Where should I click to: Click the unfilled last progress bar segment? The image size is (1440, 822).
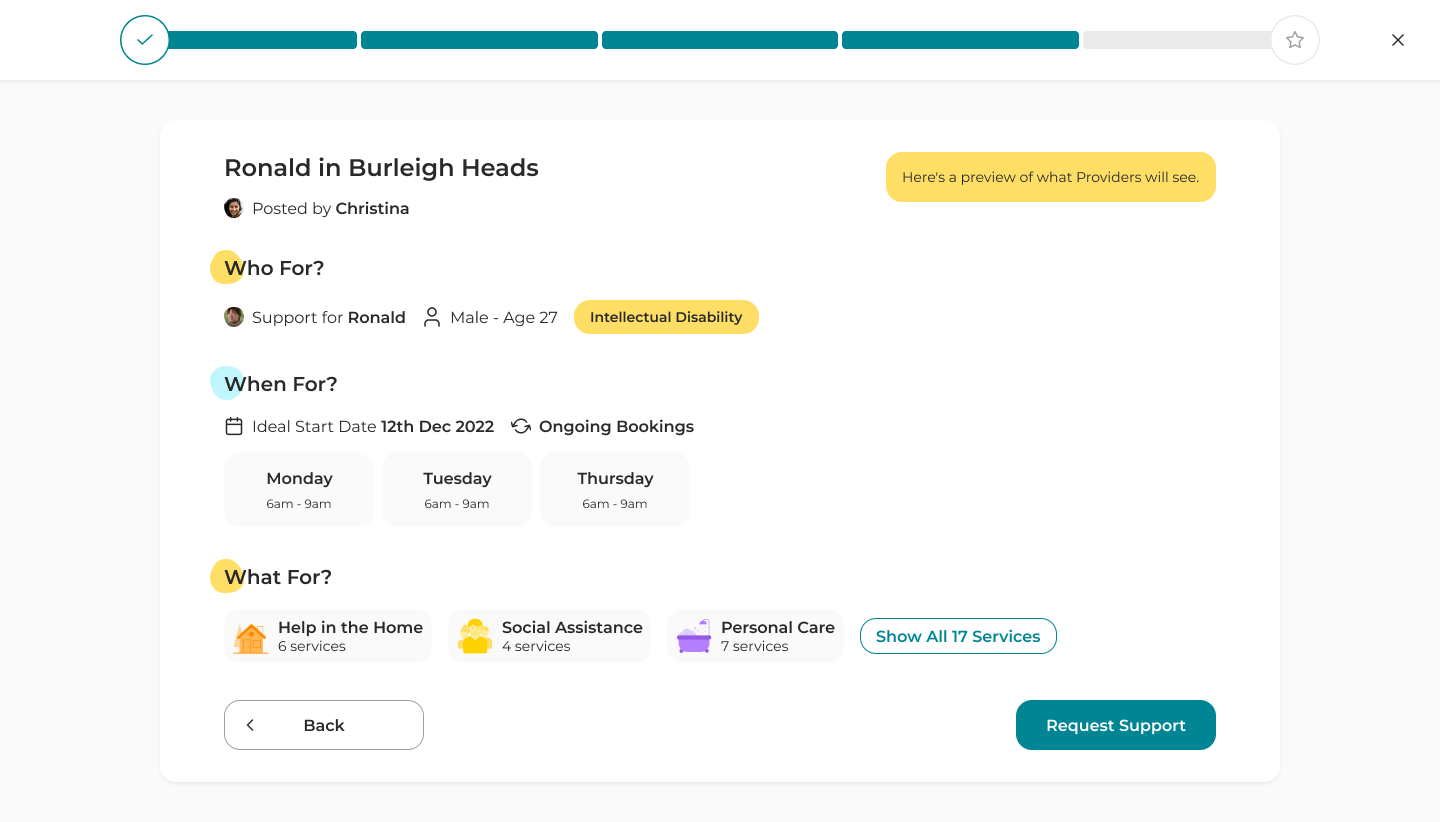click(x=1176, y=40)
